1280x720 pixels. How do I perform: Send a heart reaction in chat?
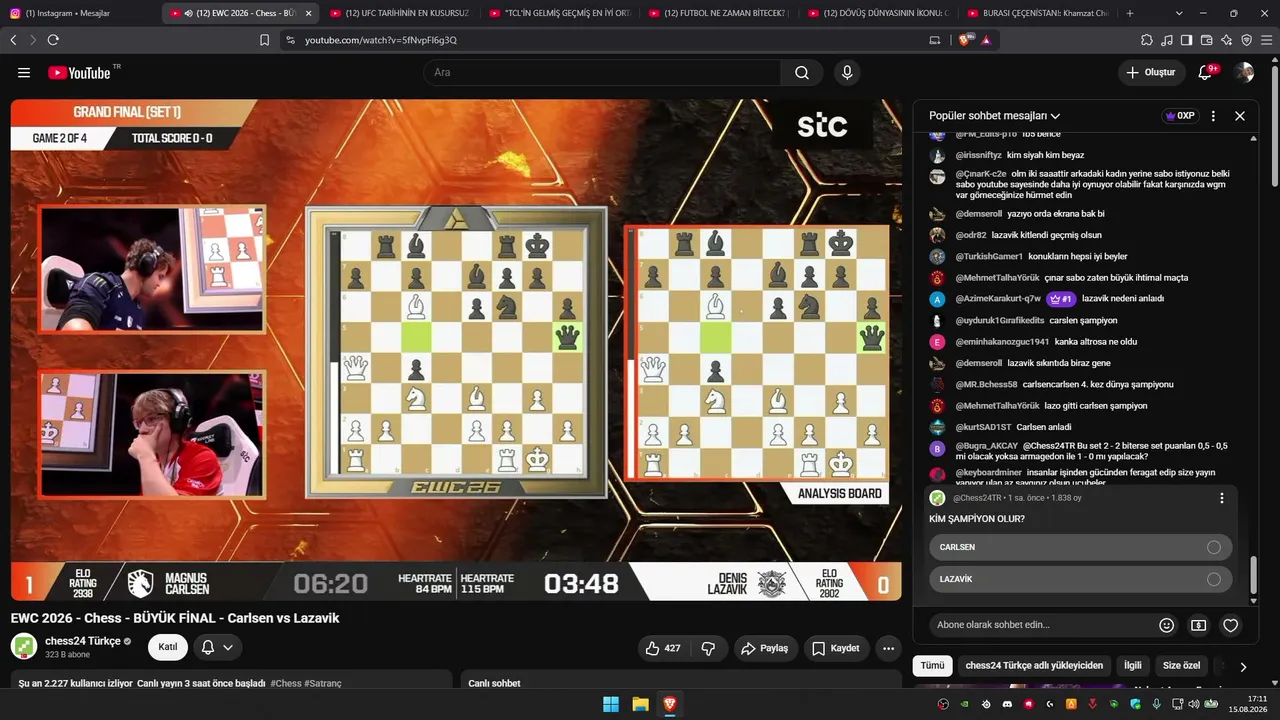point(1231,625)
